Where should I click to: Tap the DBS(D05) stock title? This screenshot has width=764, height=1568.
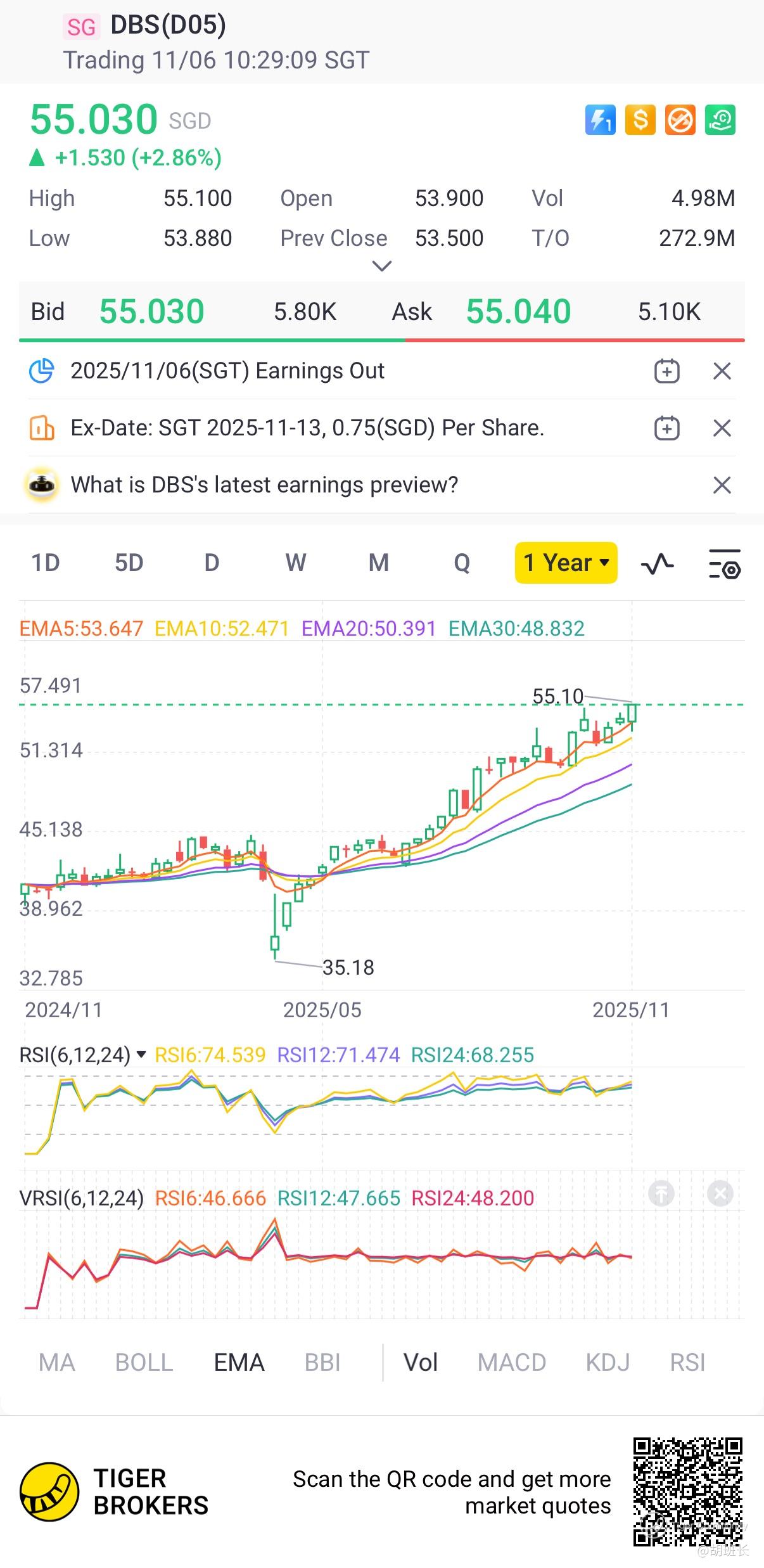[x=168, y=25]
